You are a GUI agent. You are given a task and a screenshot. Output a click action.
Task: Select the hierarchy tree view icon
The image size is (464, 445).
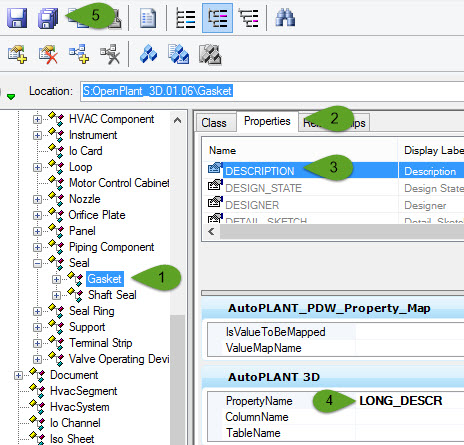(248, 18)
